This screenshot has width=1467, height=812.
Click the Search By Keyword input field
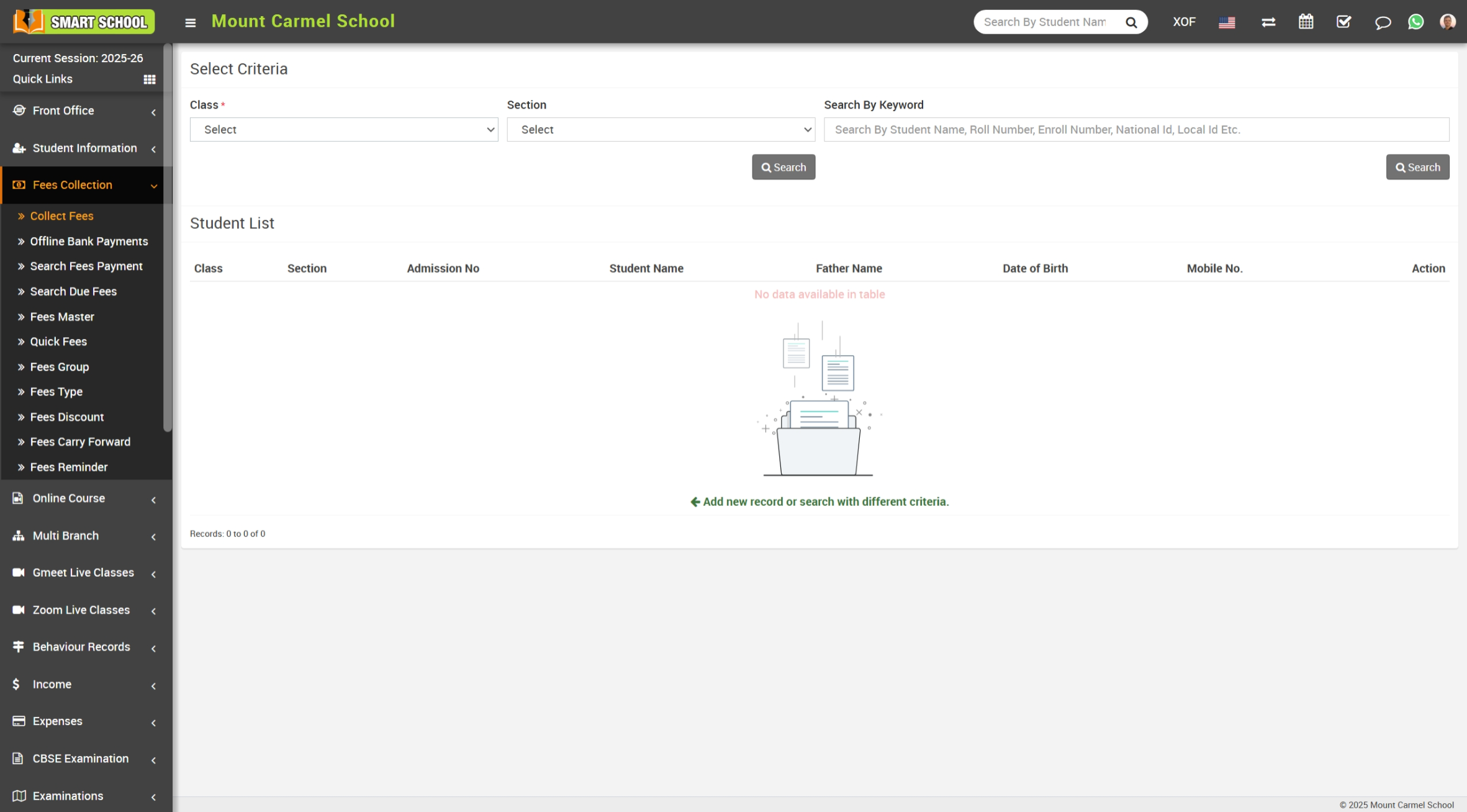[x=1136, y=130]
